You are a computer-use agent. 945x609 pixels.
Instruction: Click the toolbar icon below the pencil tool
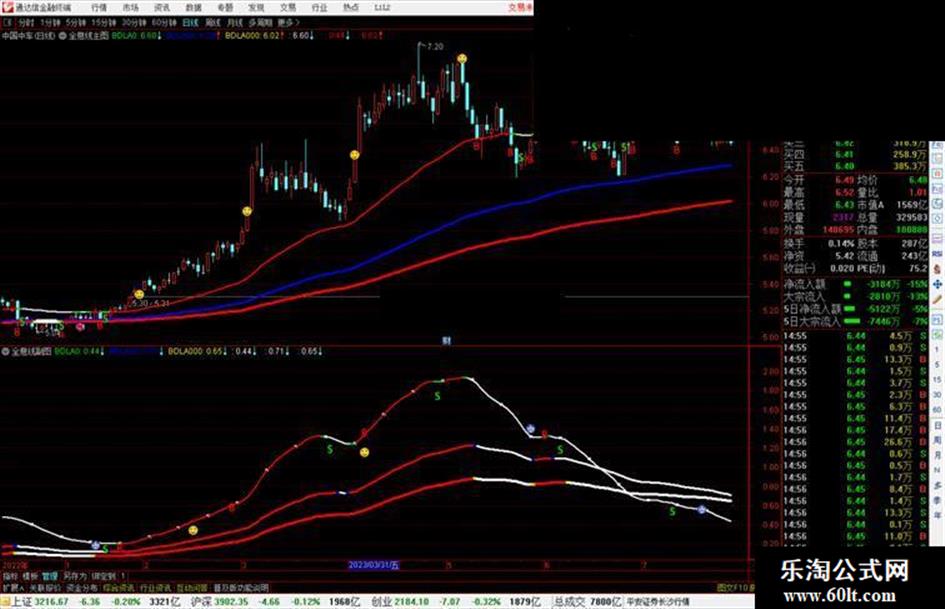tap(937, 320)
